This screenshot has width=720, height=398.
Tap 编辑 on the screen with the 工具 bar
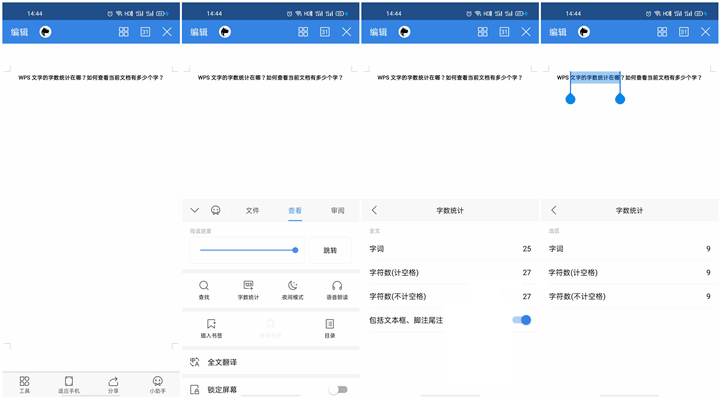20,32
